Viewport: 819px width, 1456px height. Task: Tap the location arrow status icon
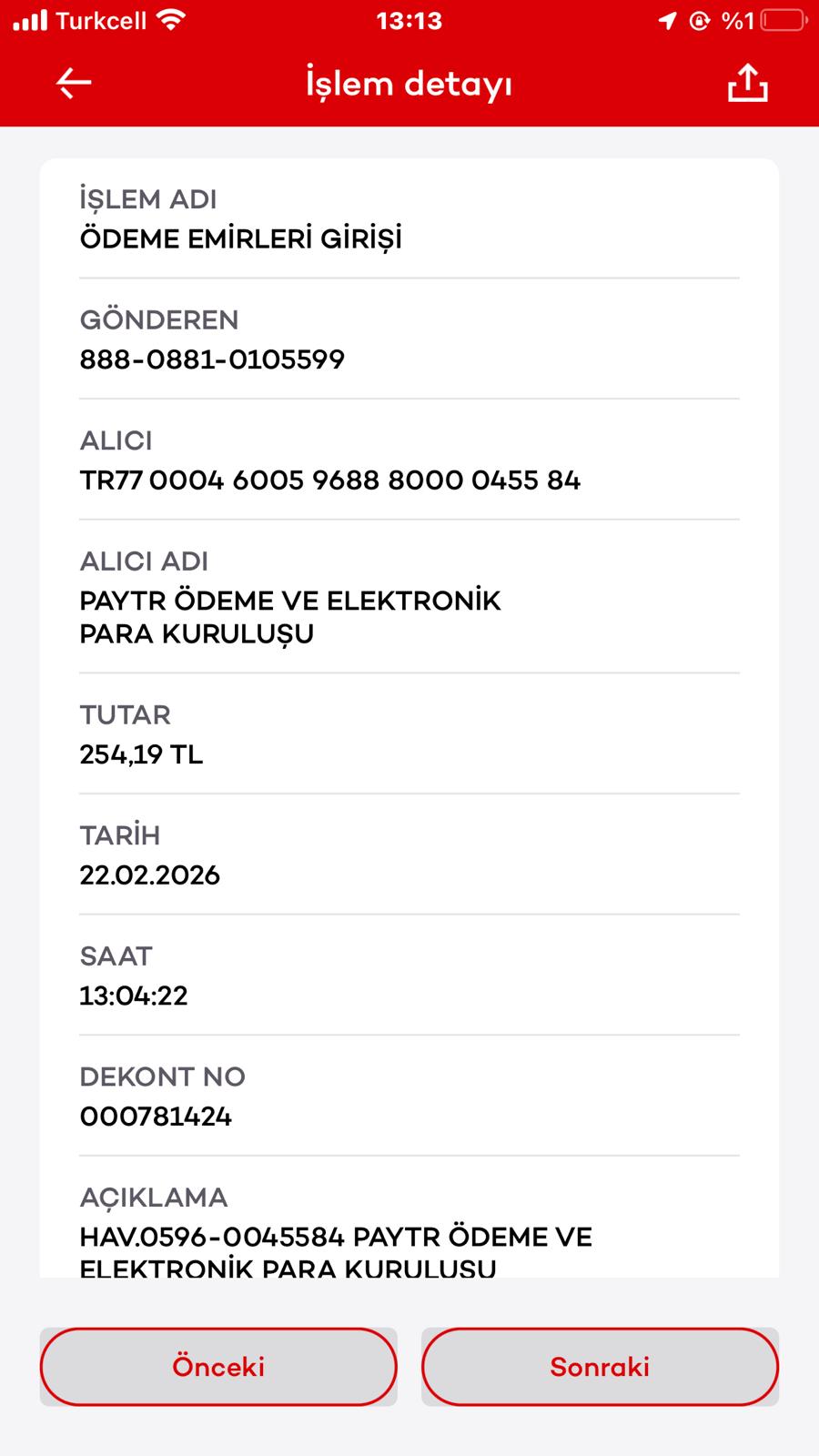point(667,20)
